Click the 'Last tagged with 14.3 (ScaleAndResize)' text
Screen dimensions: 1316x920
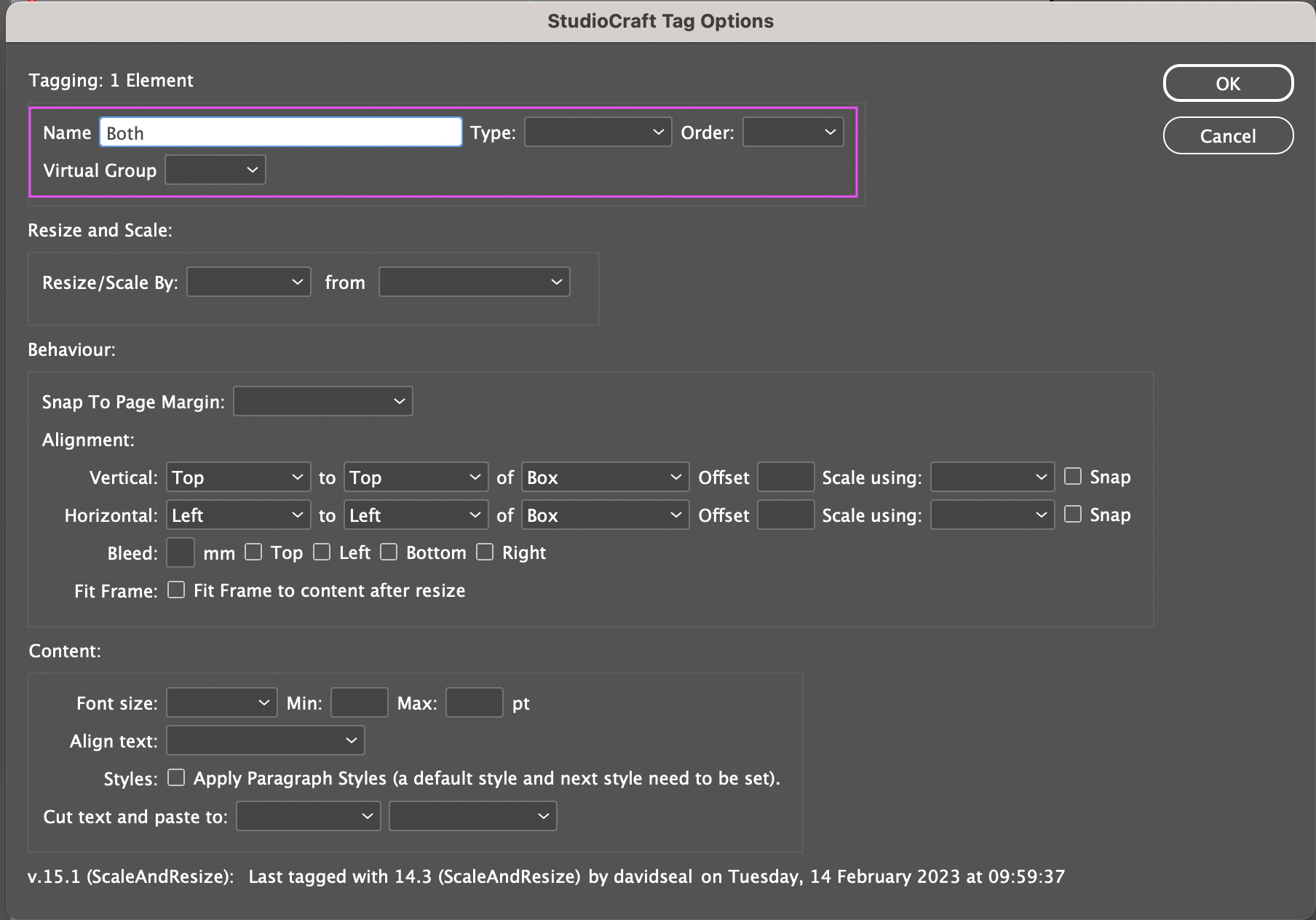click(414, 876)
